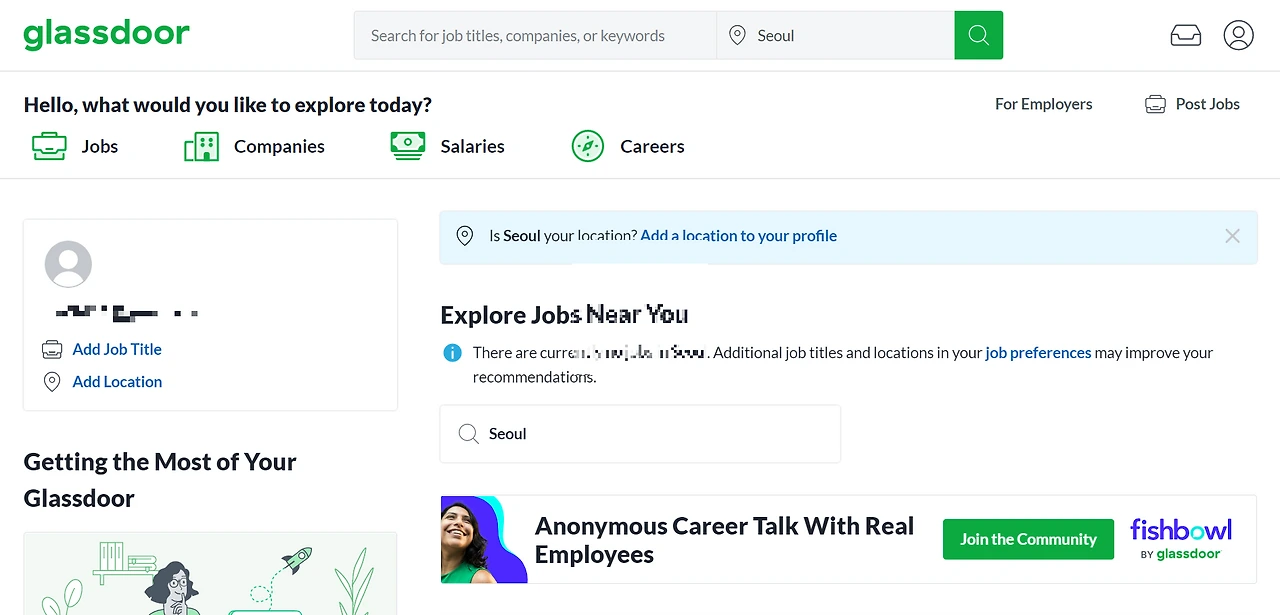Screen dimensions: 1280x615
Task: Click the Seoul search box under Explore Jobs
Action: tap(640, 434)
